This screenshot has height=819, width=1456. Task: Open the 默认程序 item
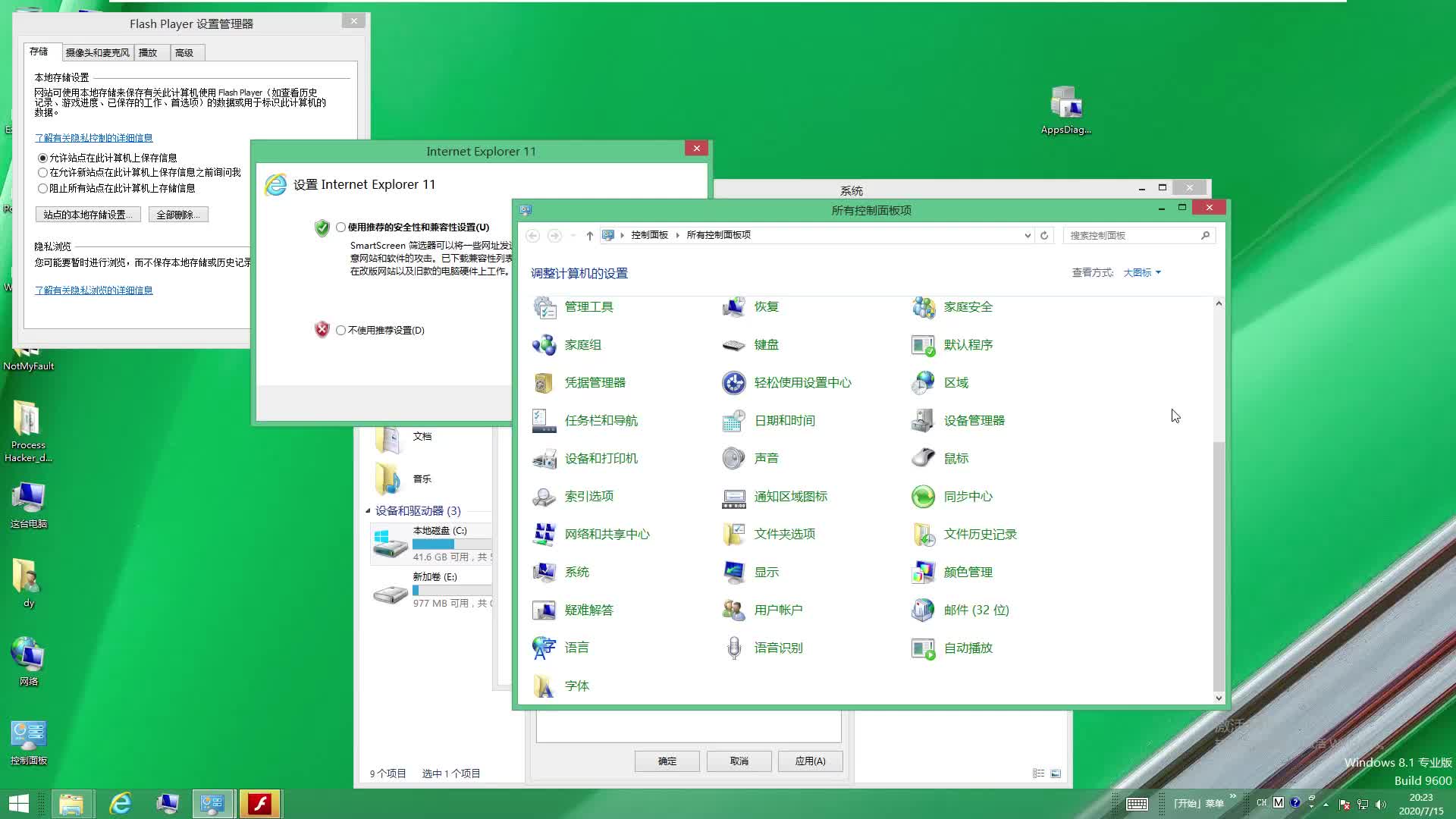coord(952,345)
